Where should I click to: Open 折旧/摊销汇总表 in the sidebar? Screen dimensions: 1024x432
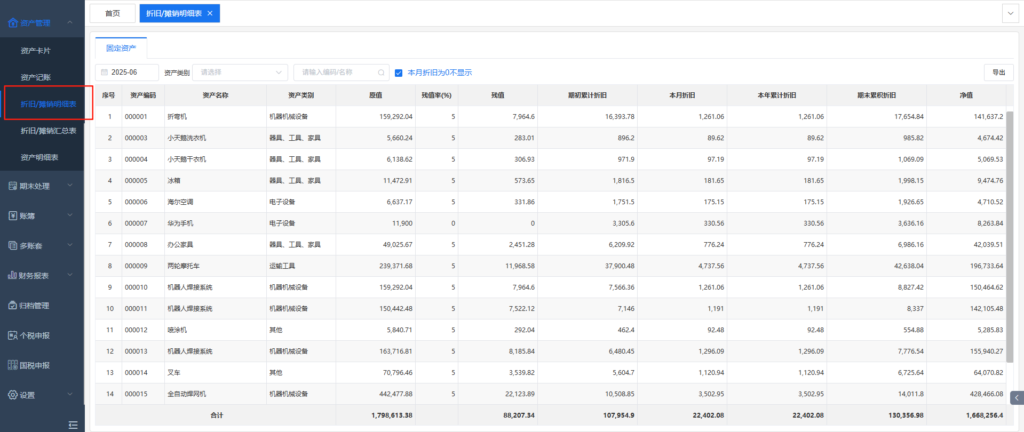[x=48, y=131]
